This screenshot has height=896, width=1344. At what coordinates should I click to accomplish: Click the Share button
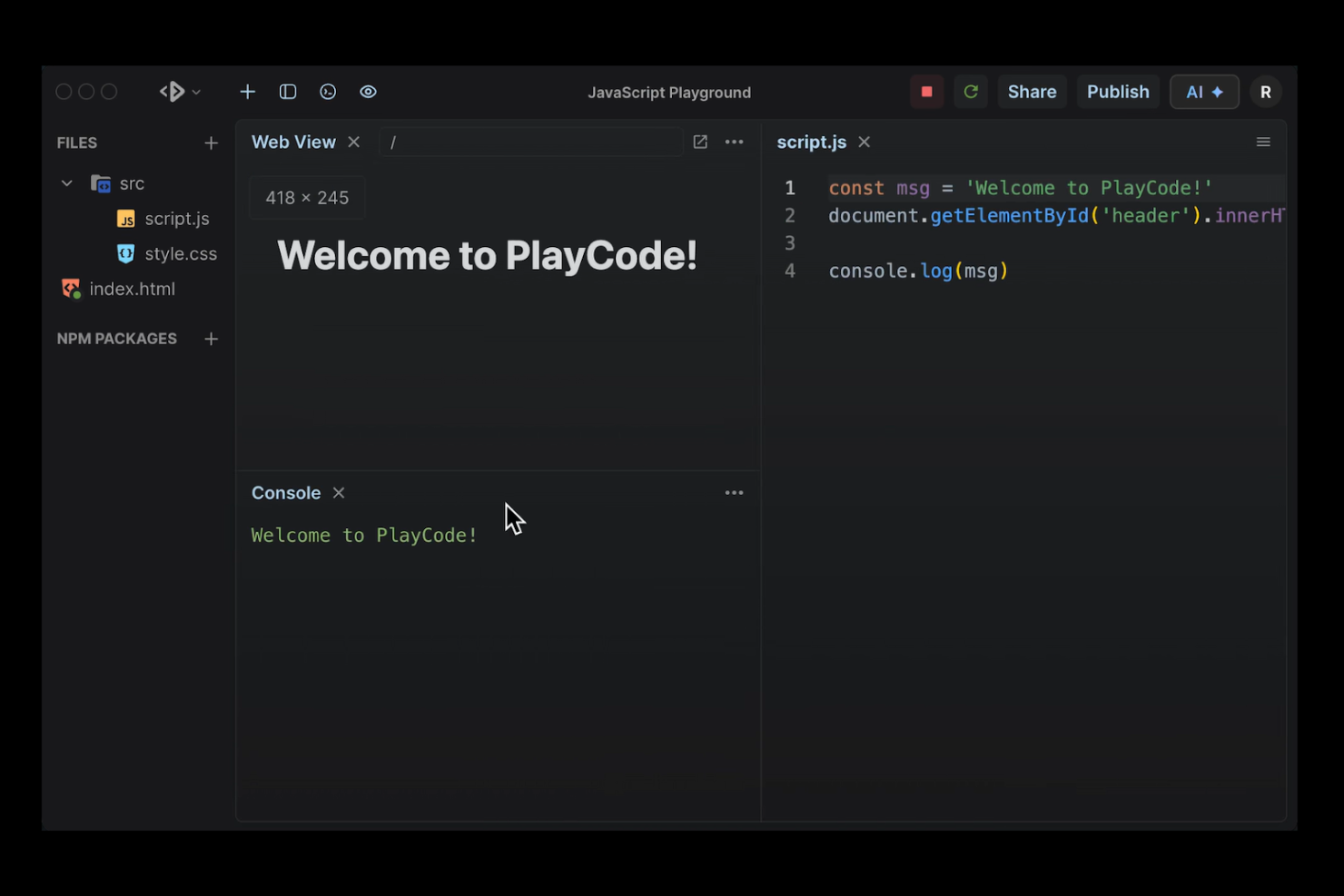pyautogui.click(x=1032, y=91)
